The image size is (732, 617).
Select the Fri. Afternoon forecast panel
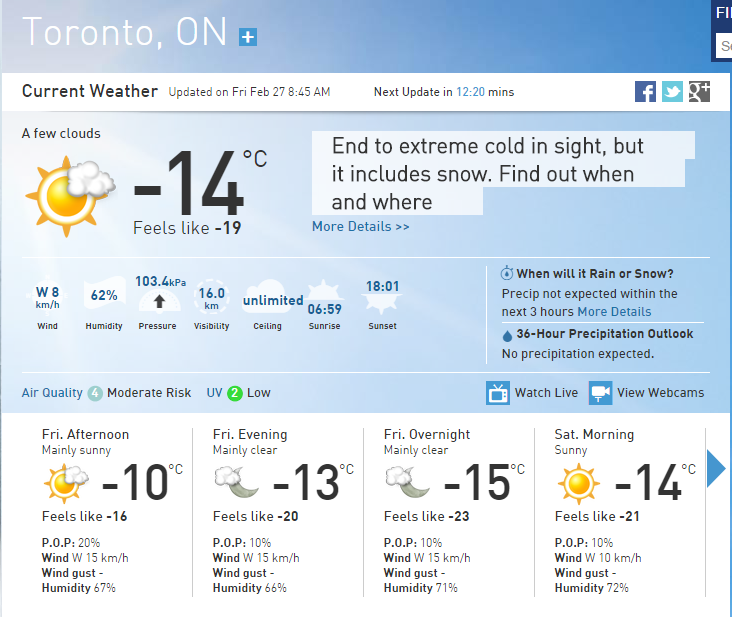point(107,512)
